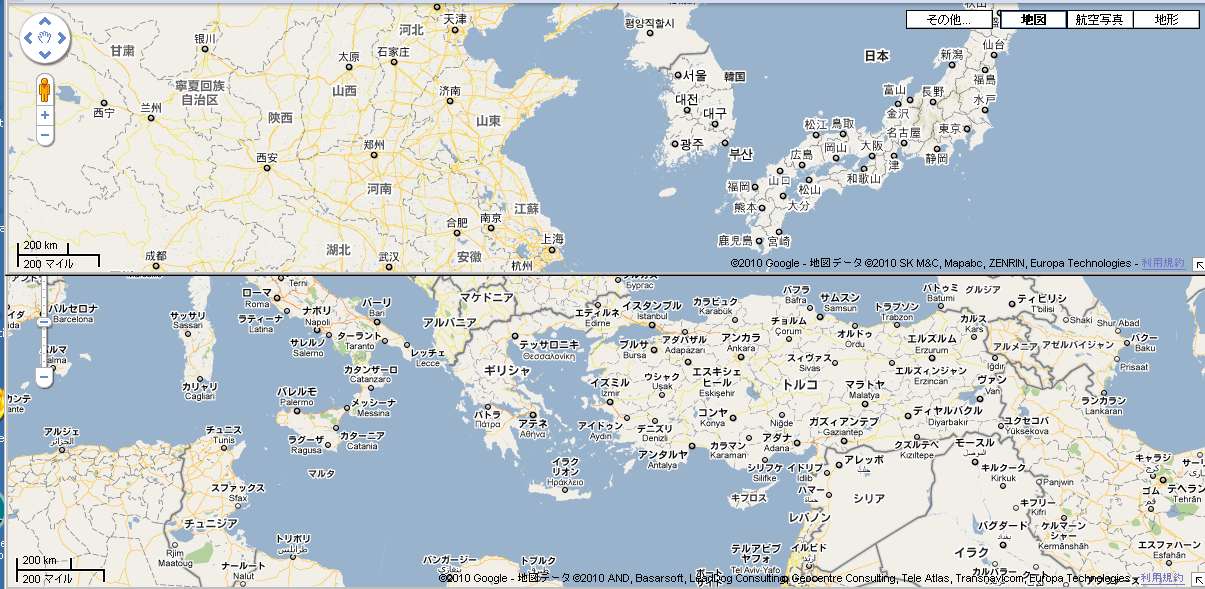Open the 利用規約 link on the upper map
The width and height of the screenshot is (1205, 589).
coord(1163,263)
